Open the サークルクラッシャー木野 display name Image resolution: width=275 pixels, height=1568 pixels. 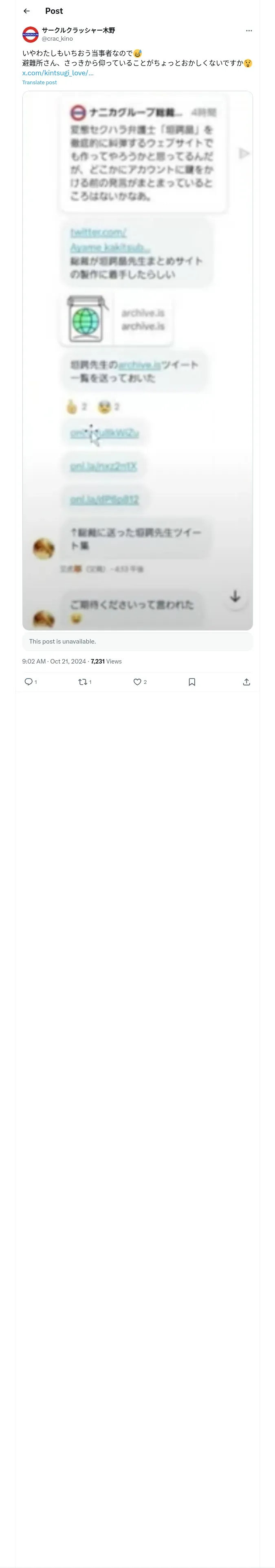[x=78, y=30]
